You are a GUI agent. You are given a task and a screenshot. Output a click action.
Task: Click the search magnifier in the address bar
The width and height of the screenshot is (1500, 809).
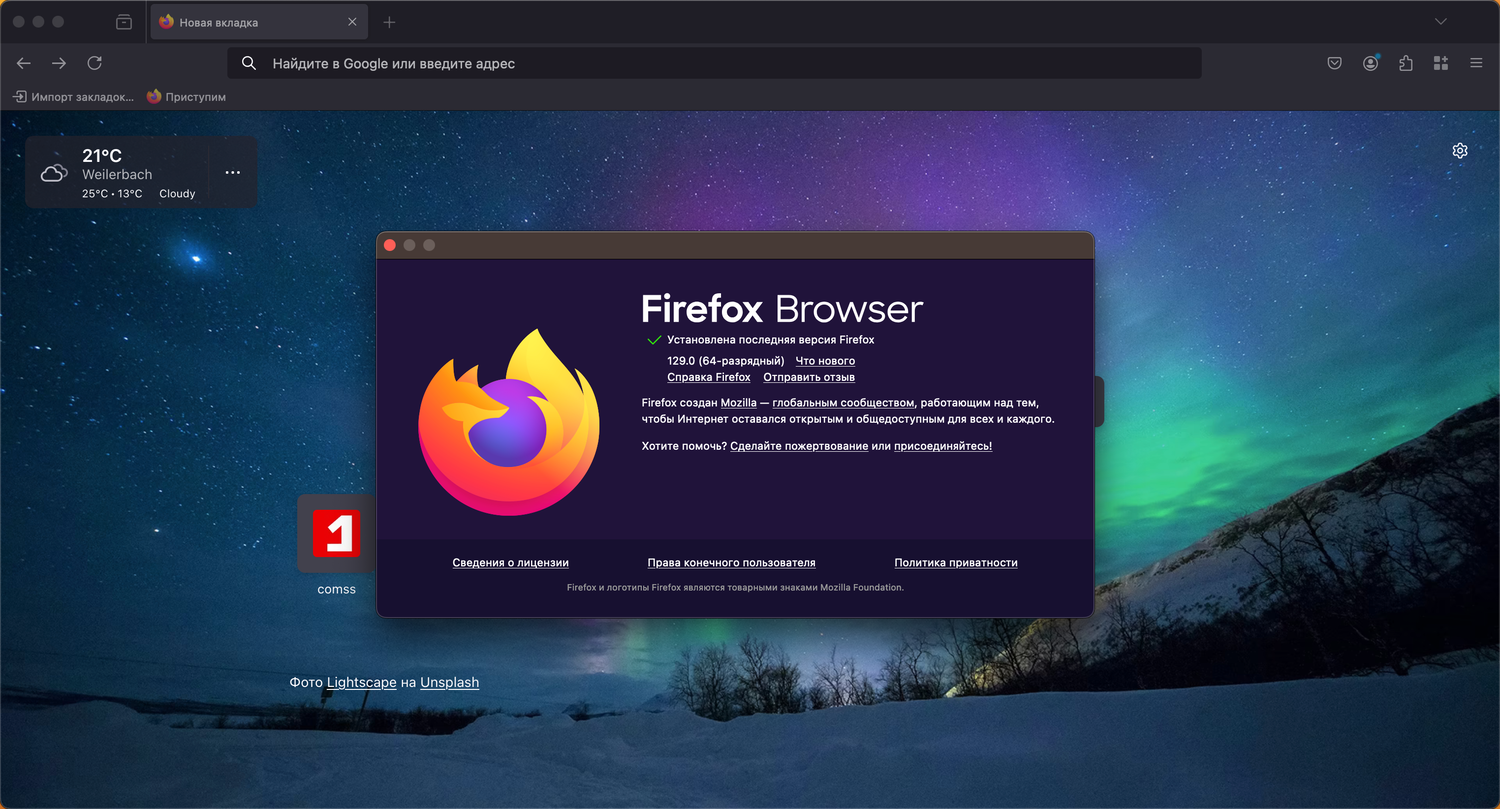[x=250, y=63]
